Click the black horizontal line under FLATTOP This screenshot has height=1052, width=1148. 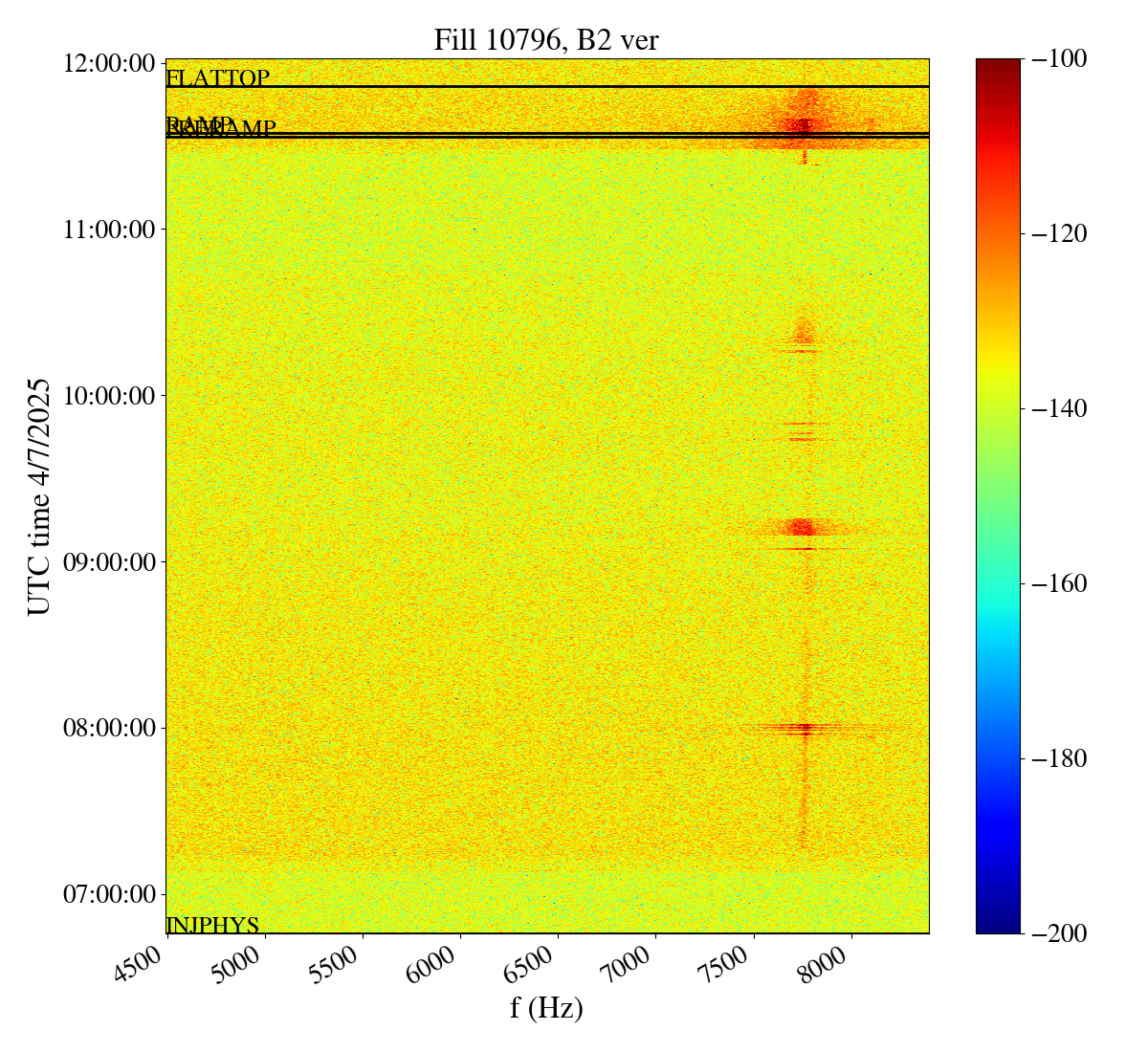point(547,87)
